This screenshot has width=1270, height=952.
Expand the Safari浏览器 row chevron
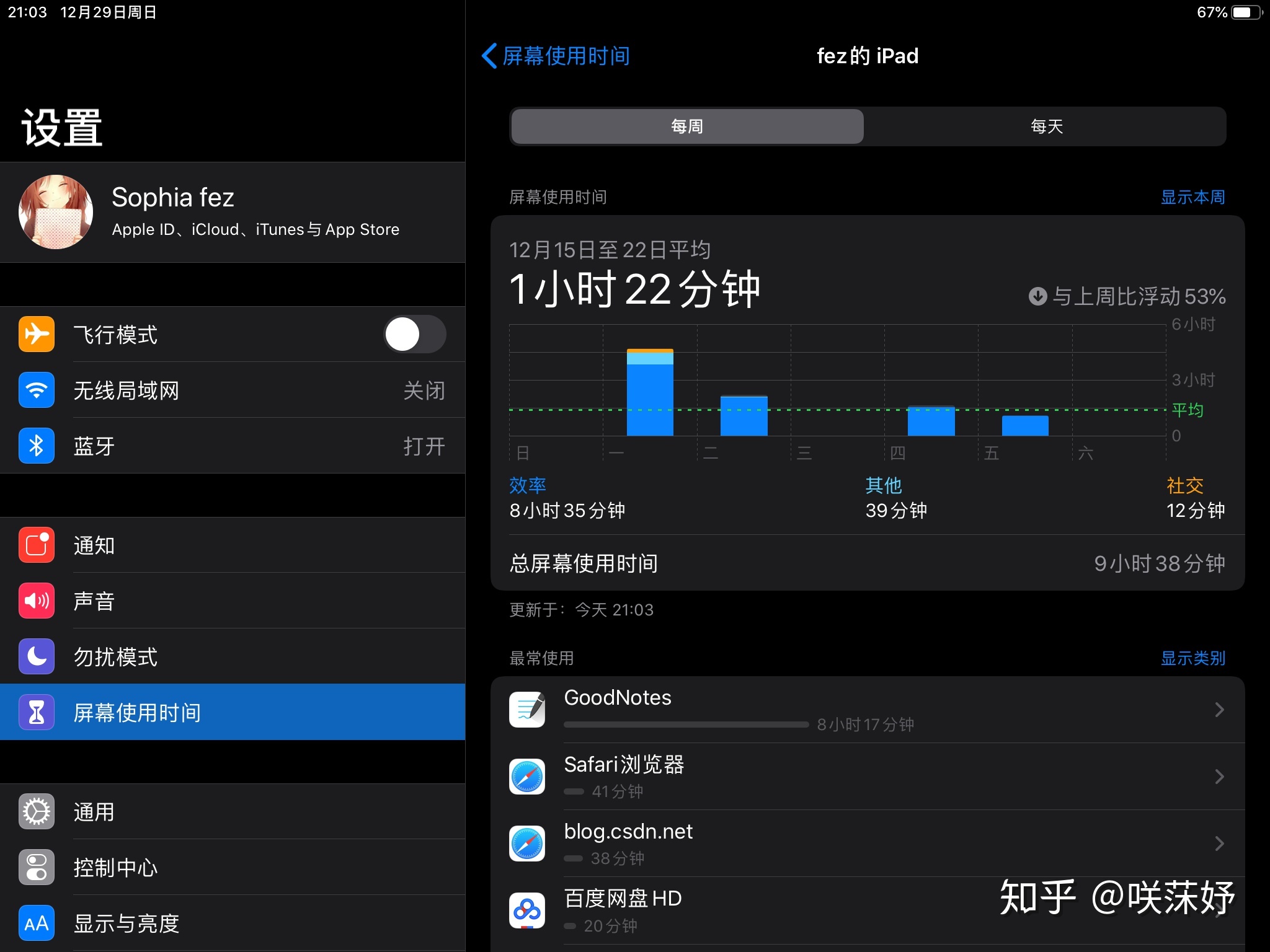click(x=1219, y=777)
